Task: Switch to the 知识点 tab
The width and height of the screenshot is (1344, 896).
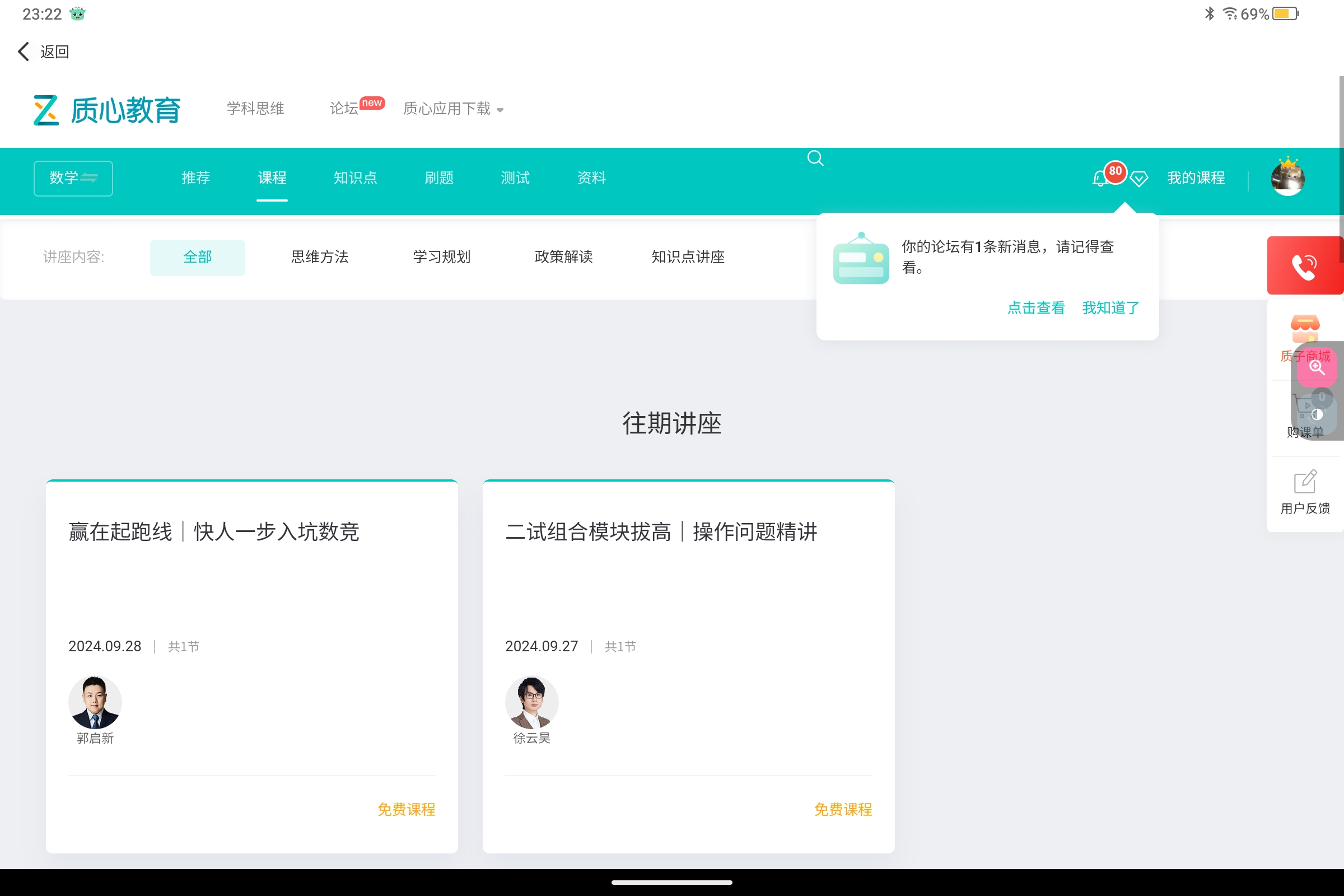Action: coord(356,178)
